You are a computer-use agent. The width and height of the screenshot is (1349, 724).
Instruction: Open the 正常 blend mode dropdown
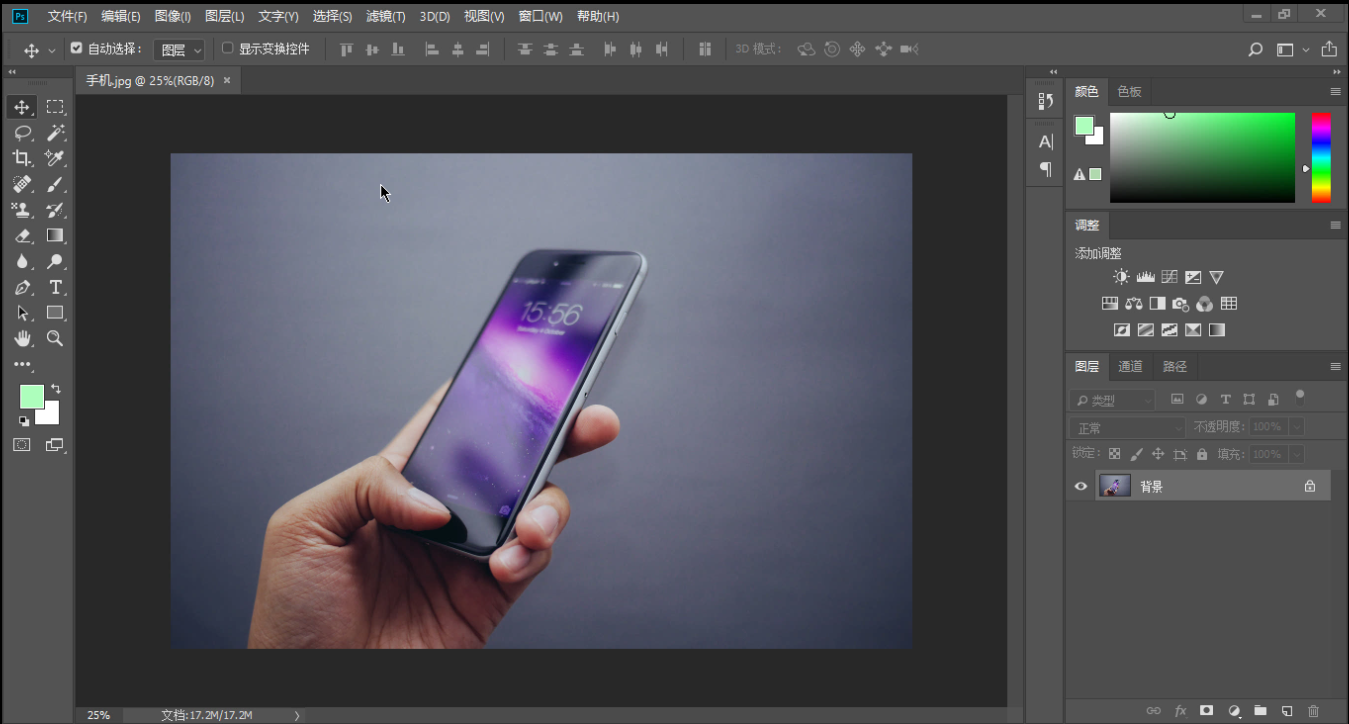(x=1128, y=428)
